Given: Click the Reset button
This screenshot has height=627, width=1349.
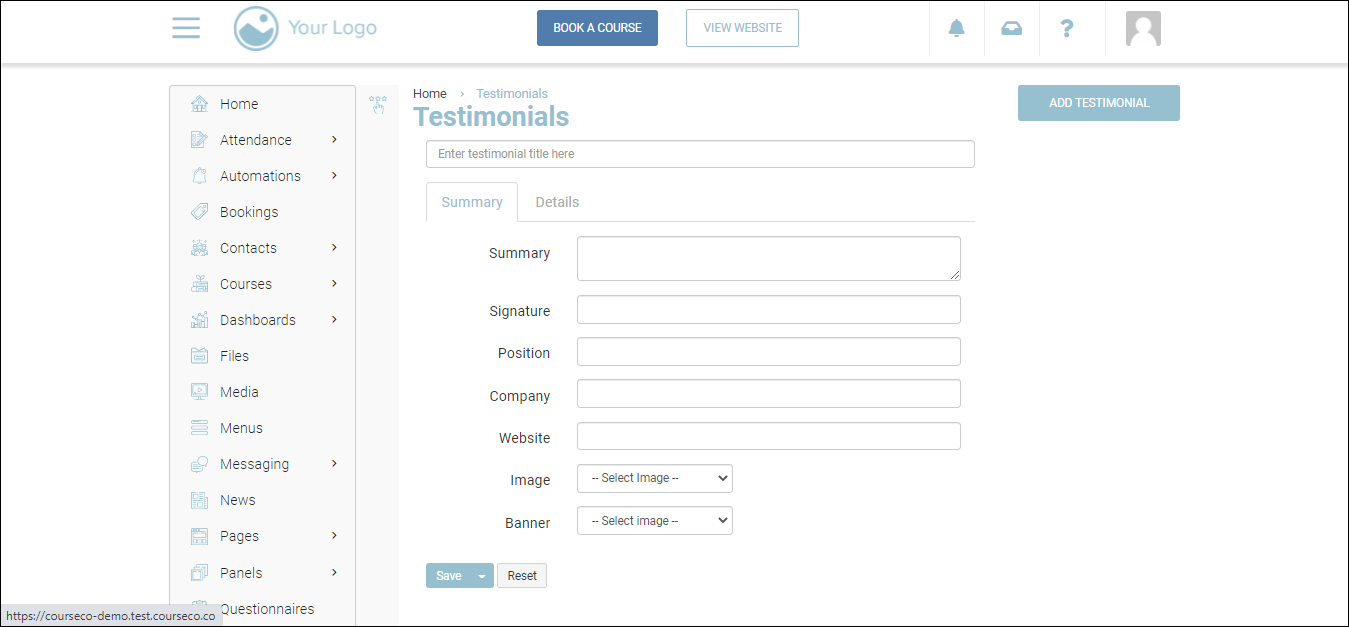Looking at the screenshot, I should 522,576.
